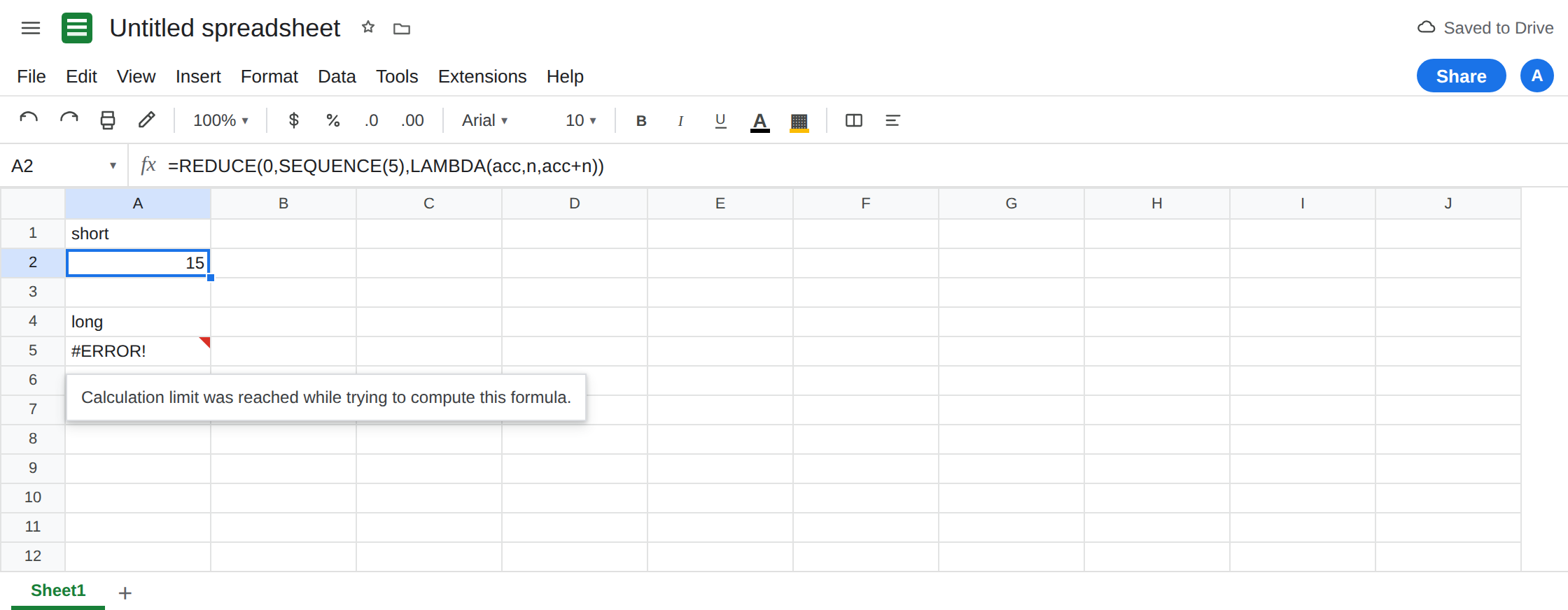Star the Untitled spreadsheet

368,28
